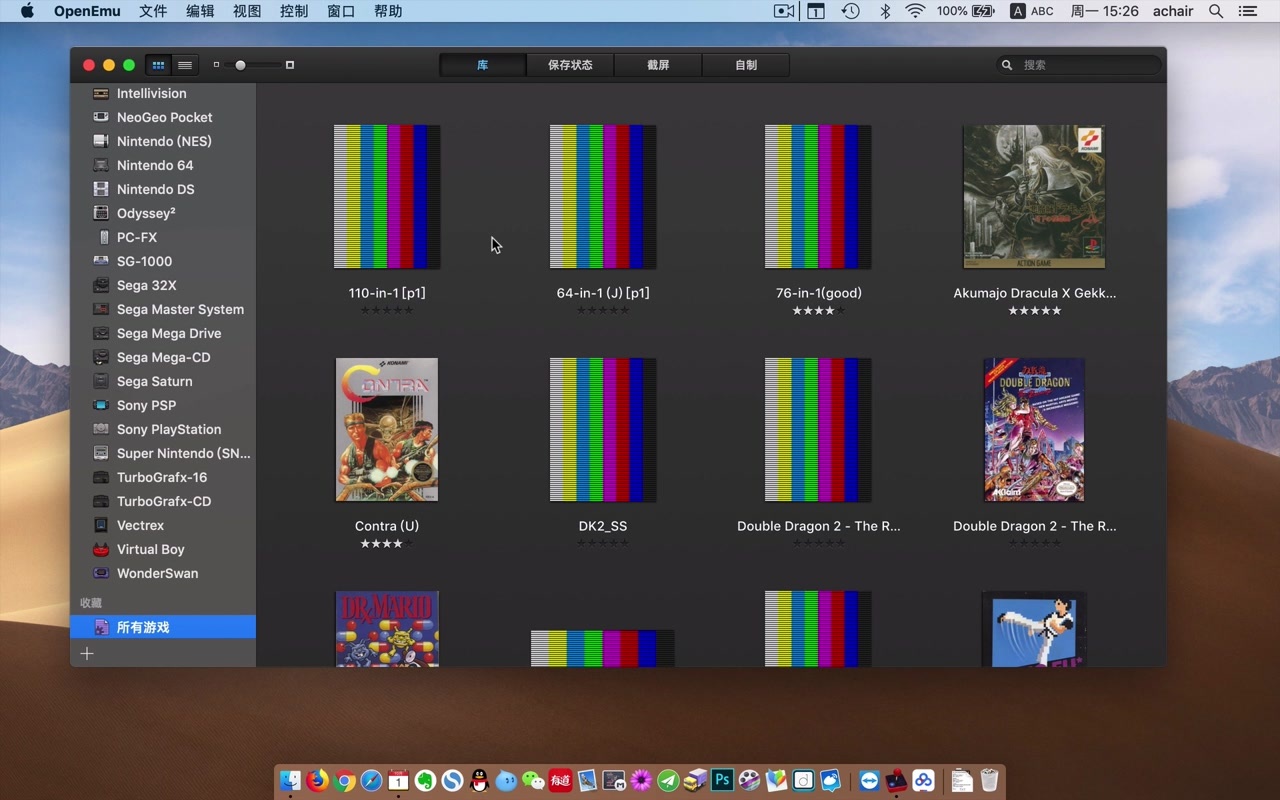
Task: Select Sega 32X console icon
Action: click(x=101, y=285)
